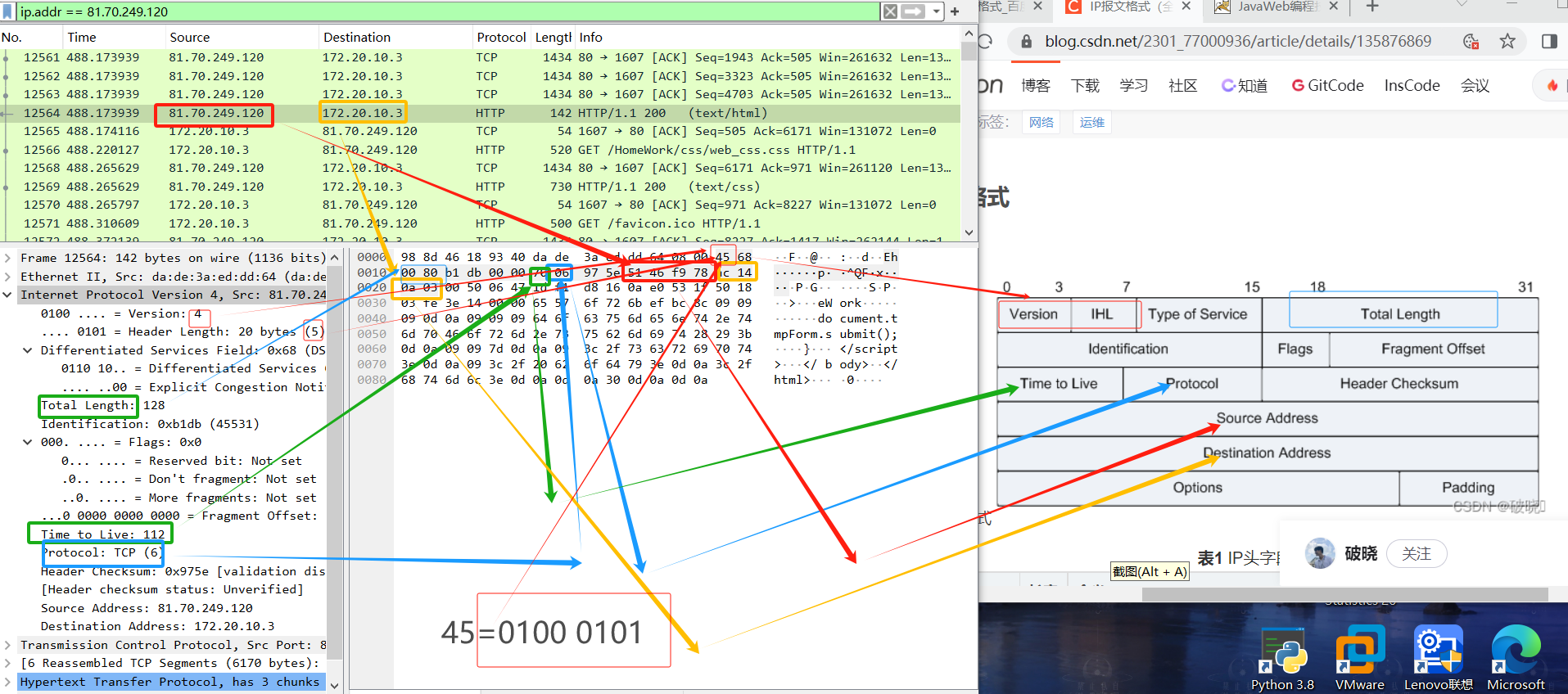Clear the ip.addr display filter
1568x694 pixels.
(x=890, y=11)
